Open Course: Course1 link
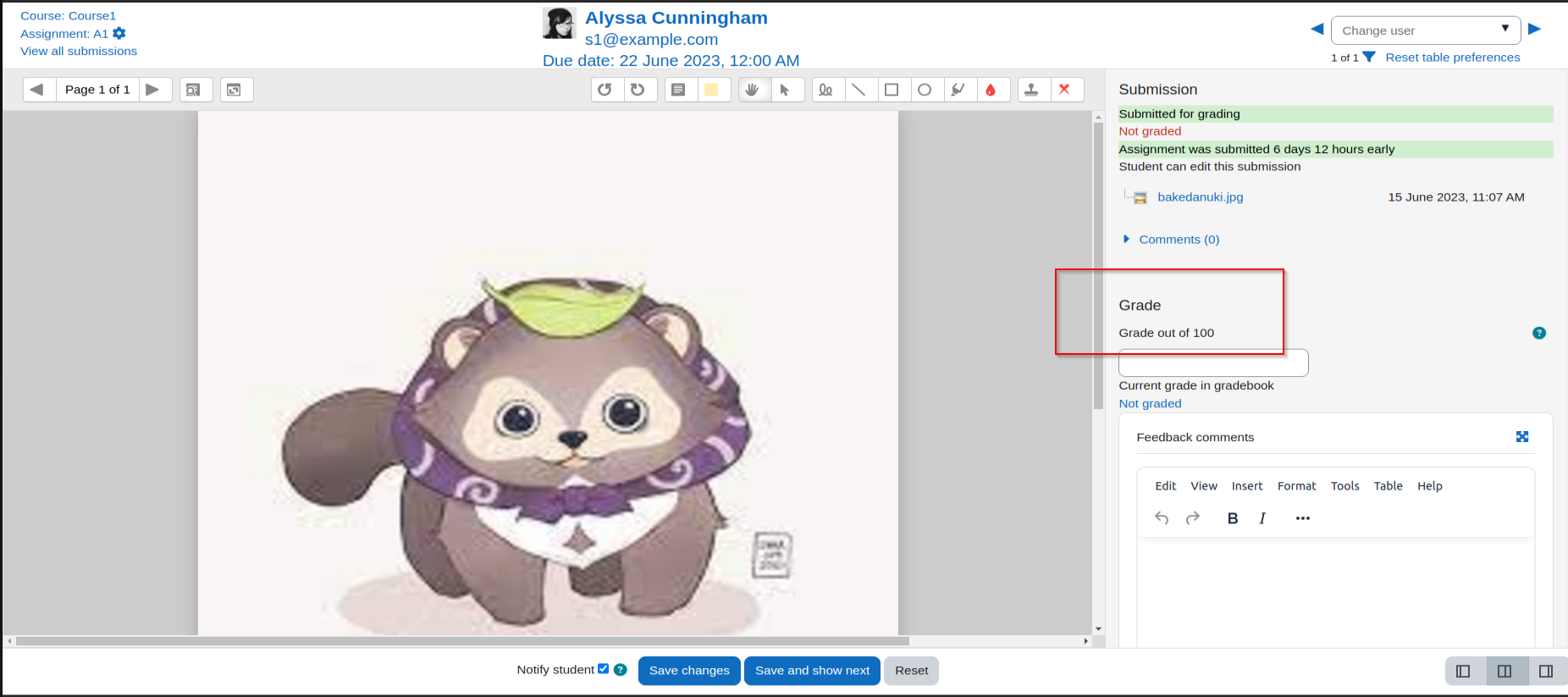 tap(69, 16)
